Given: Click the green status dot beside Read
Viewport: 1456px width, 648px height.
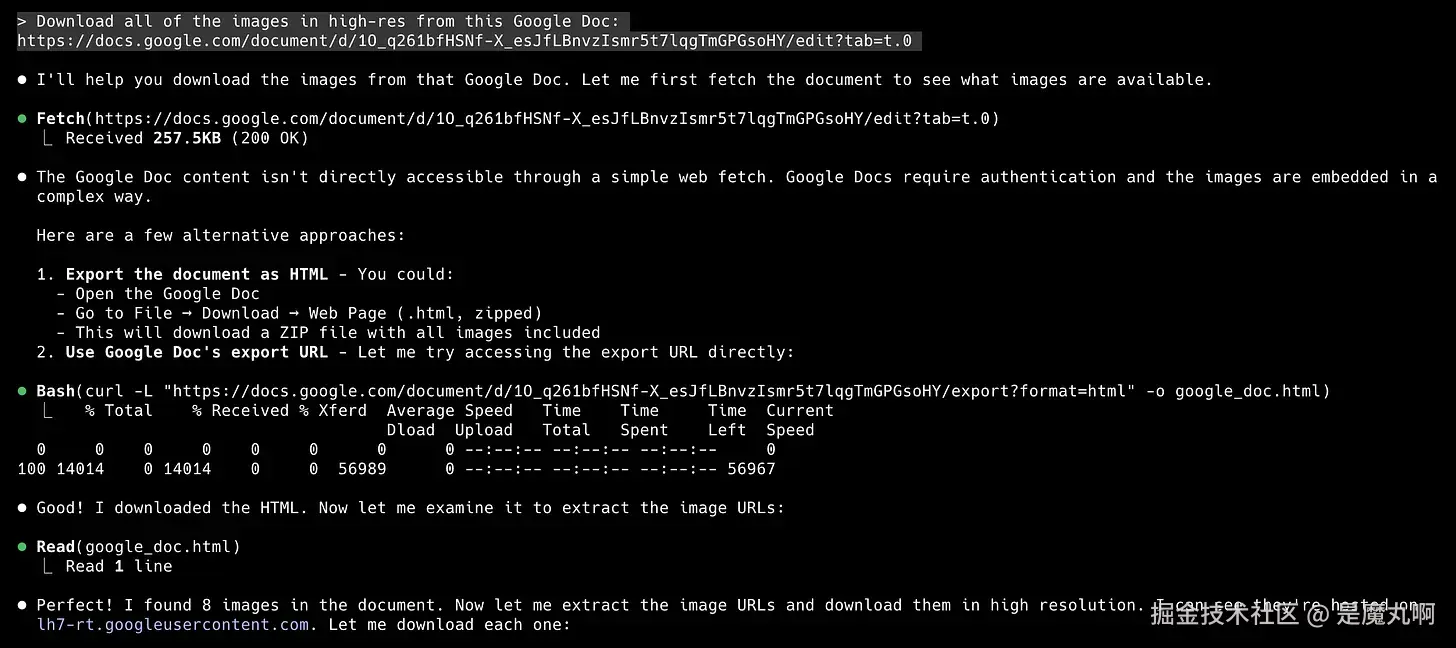Looking at the screenshot, I should pos(22,547).
